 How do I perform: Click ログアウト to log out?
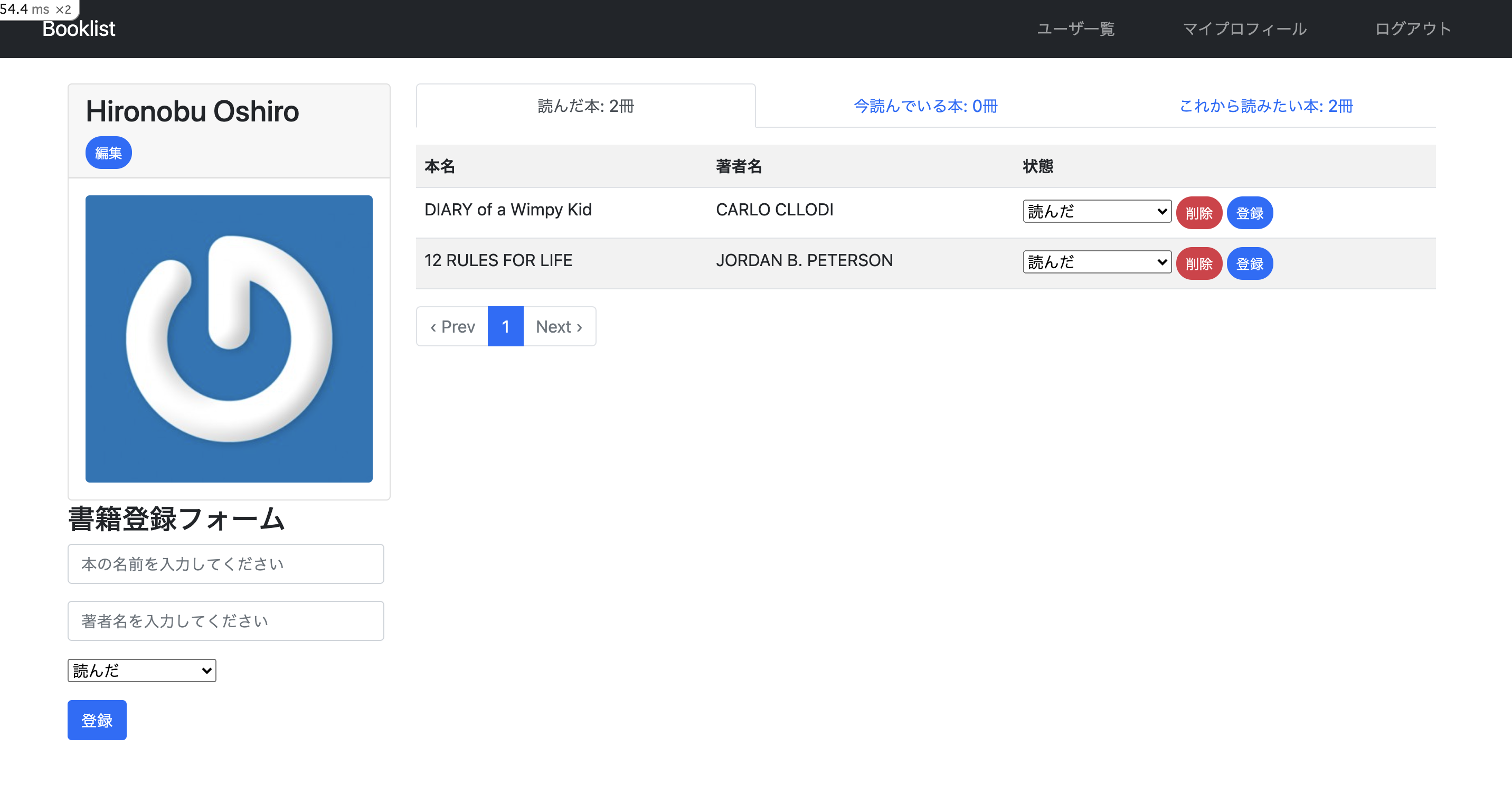pos(1413,29)
